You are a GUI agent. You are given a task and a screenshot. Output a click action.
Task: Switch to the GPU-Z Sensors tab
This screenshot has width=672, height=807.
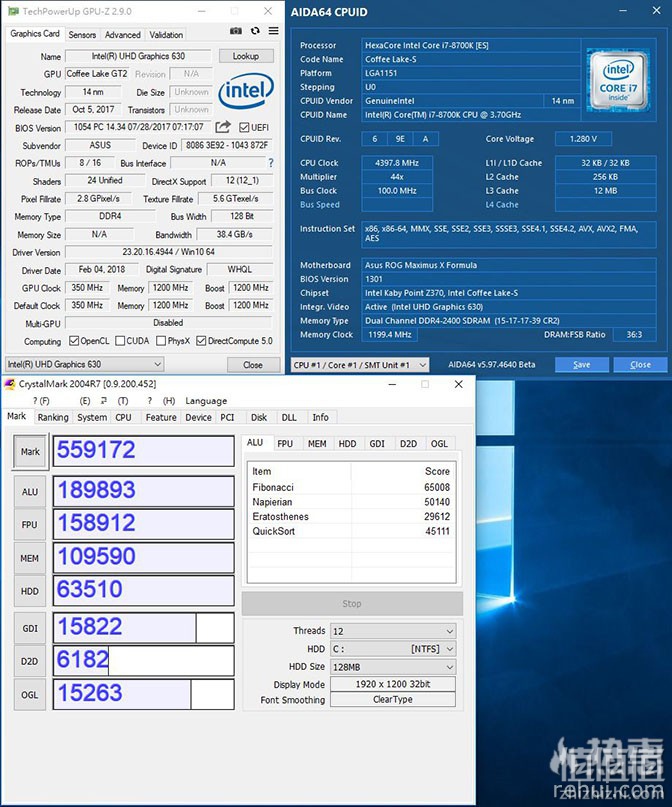coord(82,34)
